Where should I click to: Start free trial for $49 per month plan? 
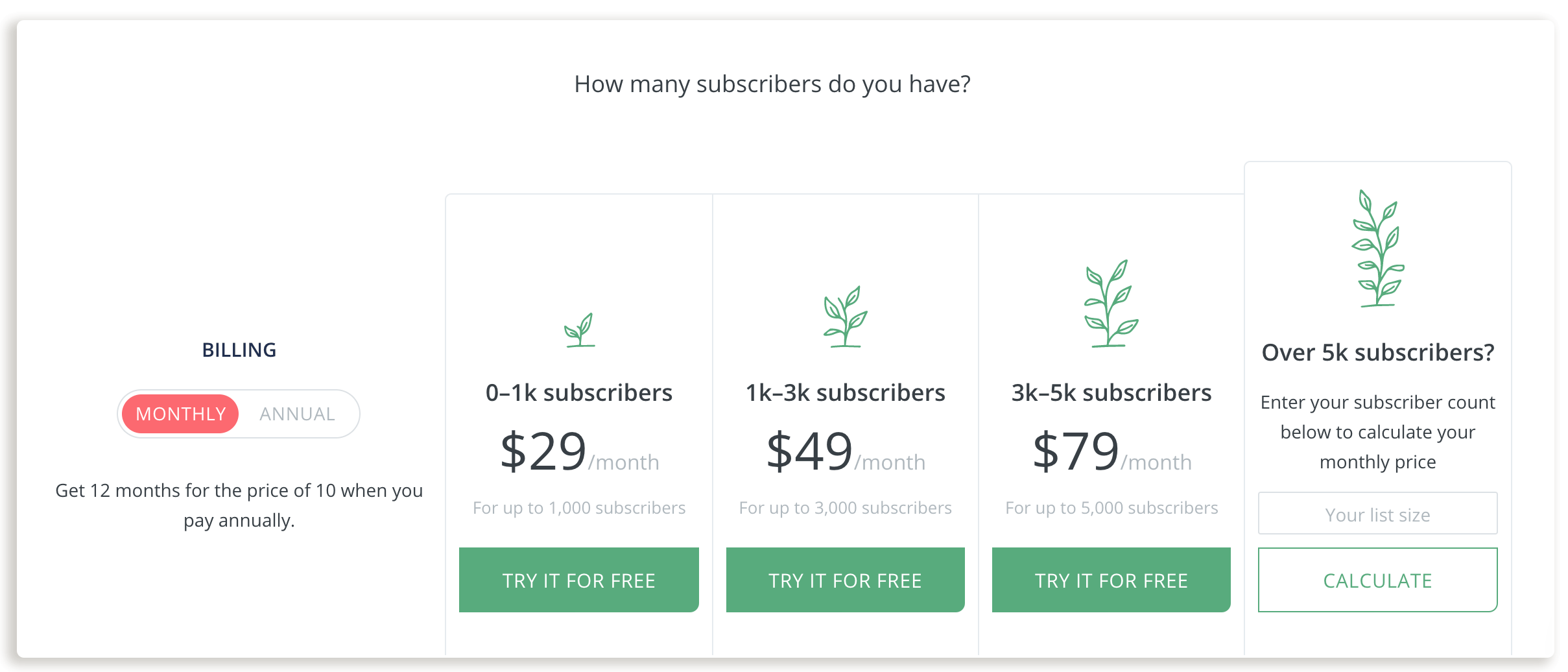pos(845,580)
